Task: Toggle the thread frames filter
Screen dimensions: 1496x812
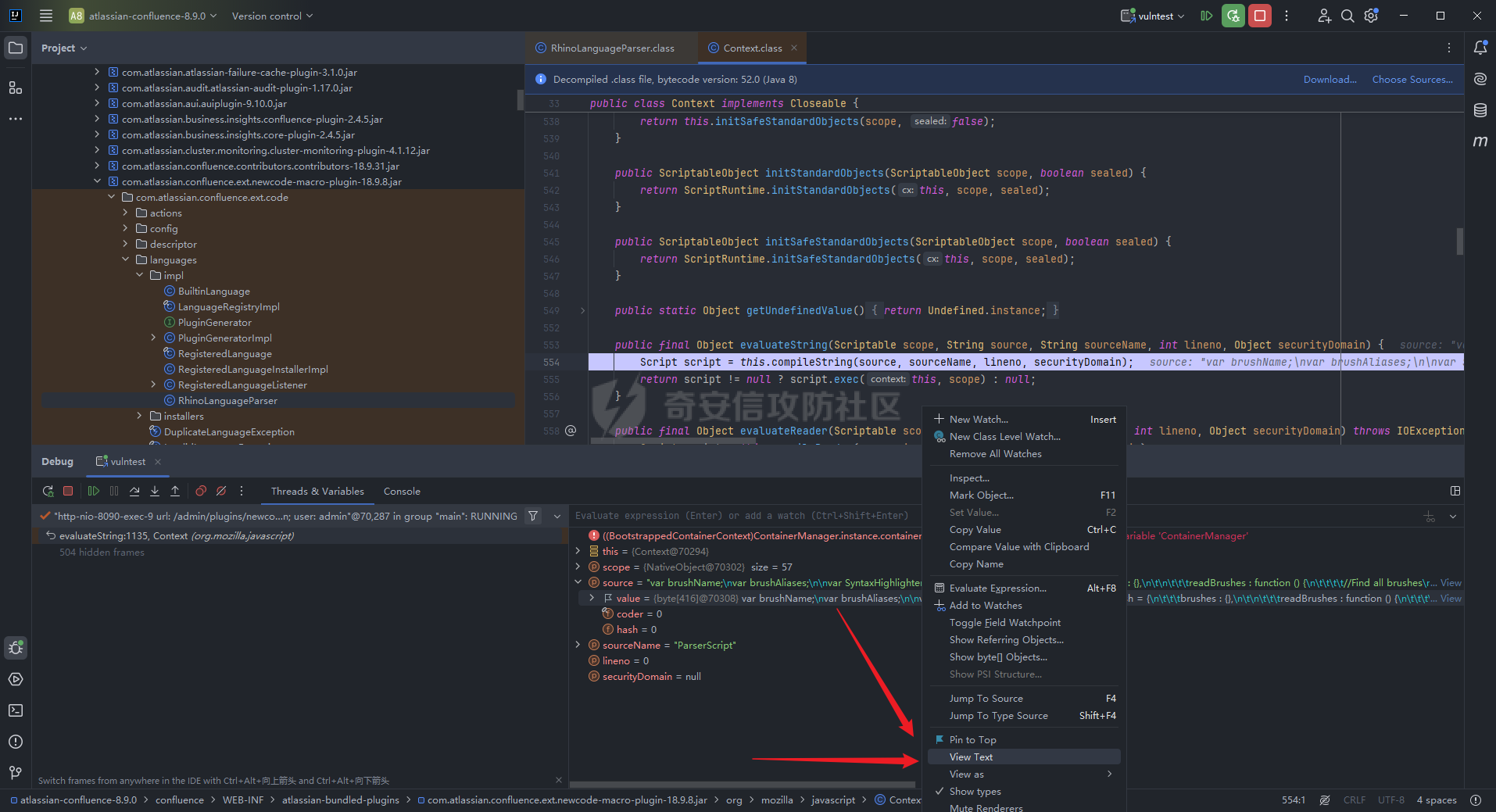Action: (x=533, y=516)
